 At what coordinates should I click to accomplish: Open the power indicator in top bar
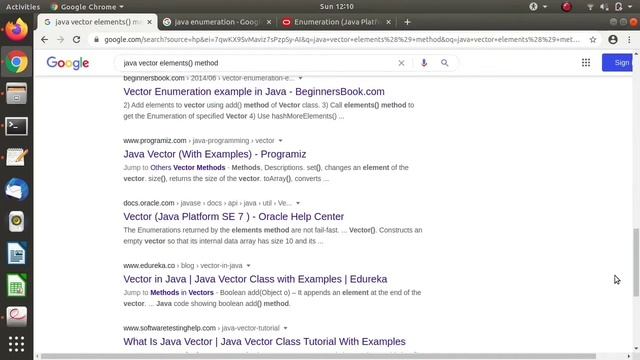pyautogui.click(x=618, y=7)
